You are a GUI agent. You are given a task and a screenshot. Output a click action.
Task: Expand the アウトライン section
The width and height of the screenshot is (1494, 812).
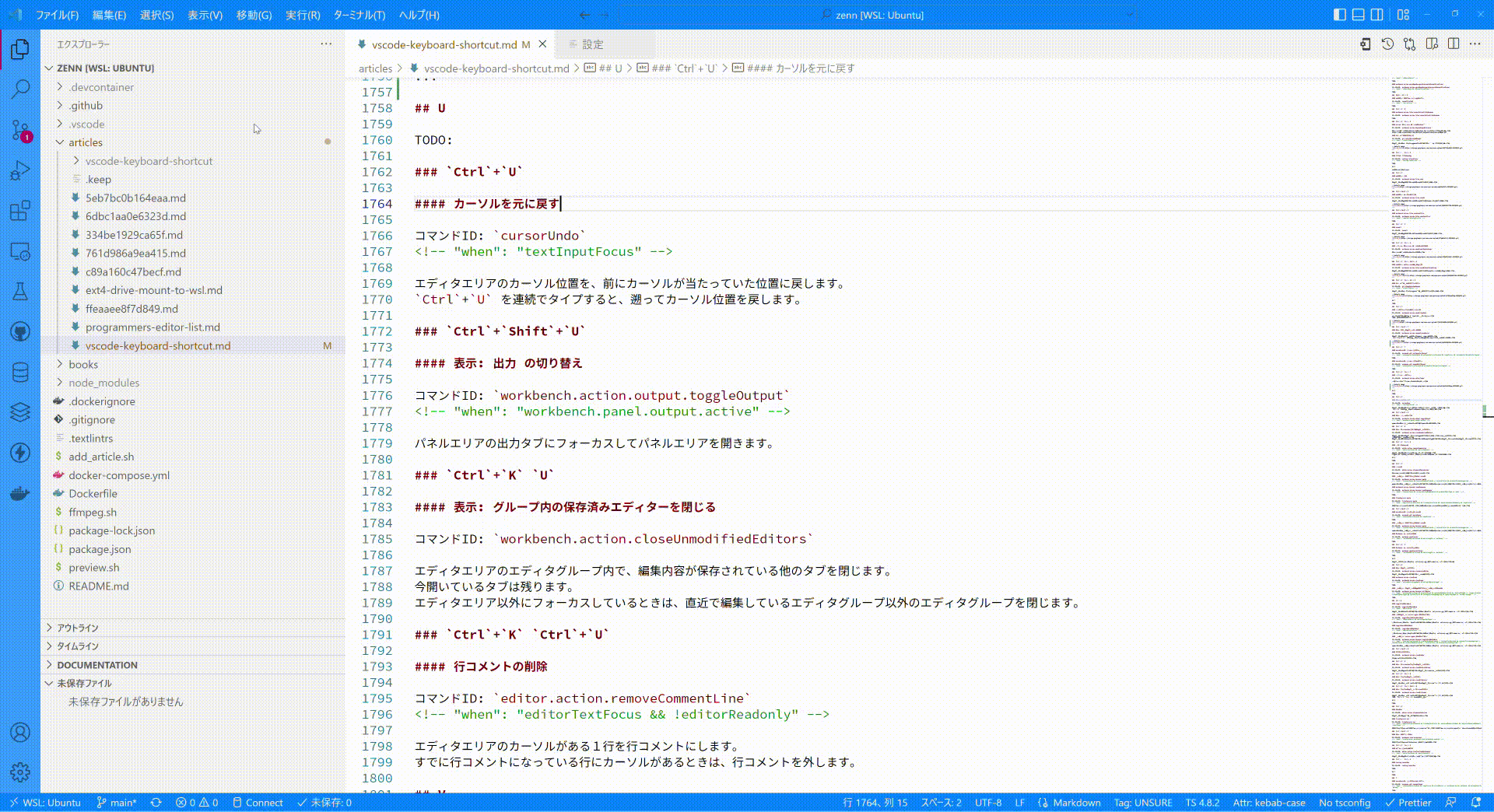(x=193, y=628)
